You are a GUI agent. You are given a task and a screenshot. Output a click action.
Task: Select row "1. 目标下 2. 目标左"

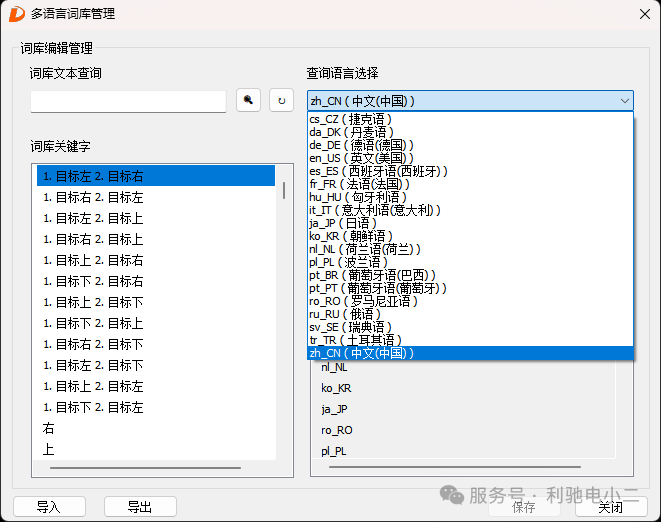pos(156,407)
